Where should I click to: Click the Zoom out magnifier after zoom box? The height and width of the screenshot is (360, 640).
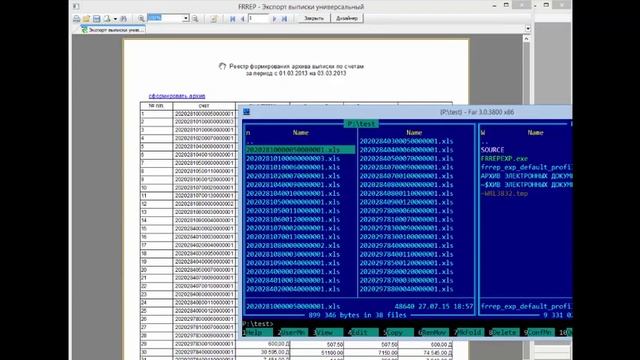[195, 19]
